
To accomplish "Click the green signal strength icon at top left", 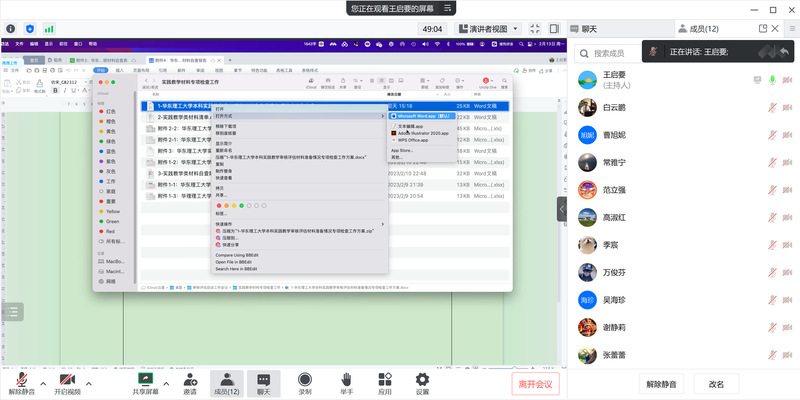I will pyautogui.click(x=50, y=29).
